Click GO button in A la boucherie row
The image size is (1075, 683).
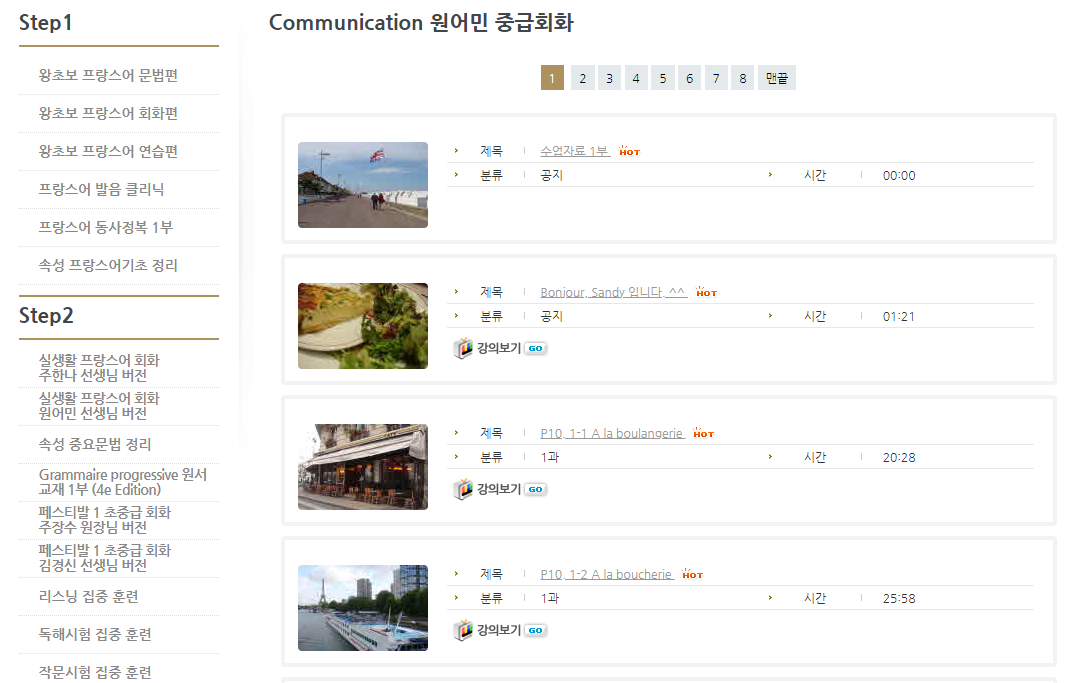535,630
